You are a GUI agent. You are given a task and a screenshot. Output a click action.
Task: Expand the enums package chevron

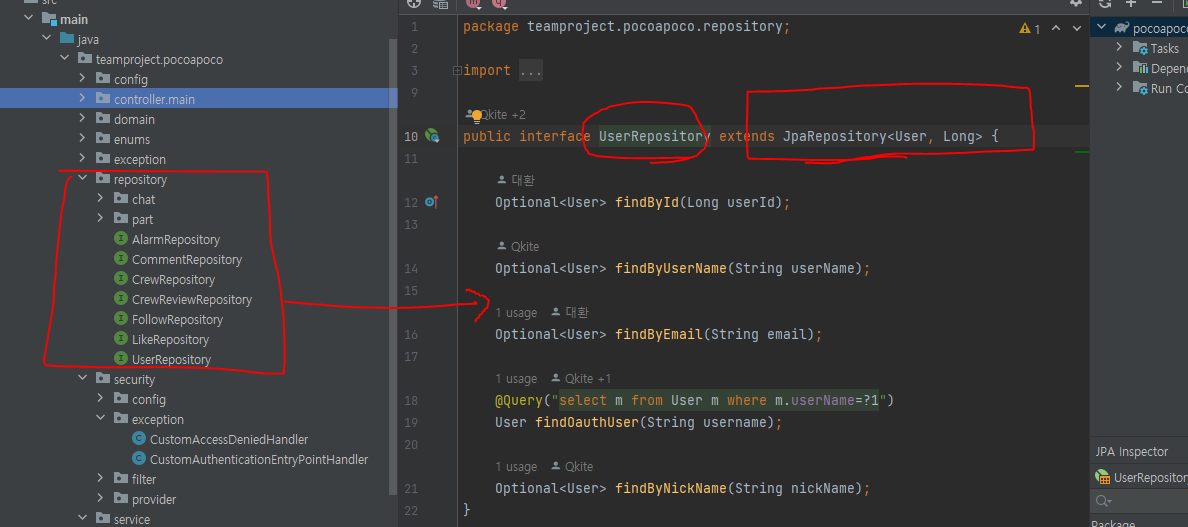[82, 139]
